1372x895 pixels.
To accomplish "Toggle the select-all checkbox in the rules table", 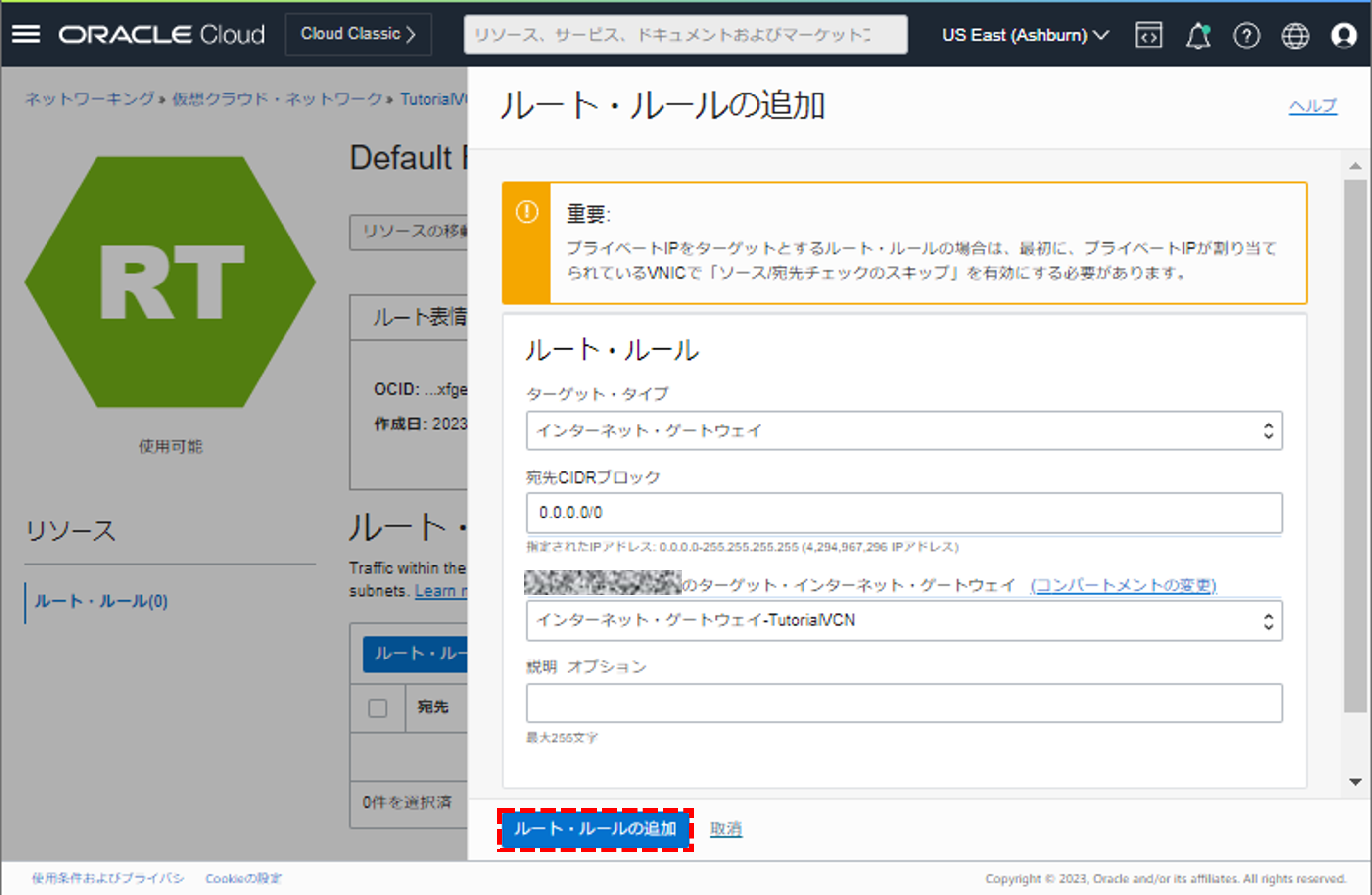I will click(x=378, y=707).
